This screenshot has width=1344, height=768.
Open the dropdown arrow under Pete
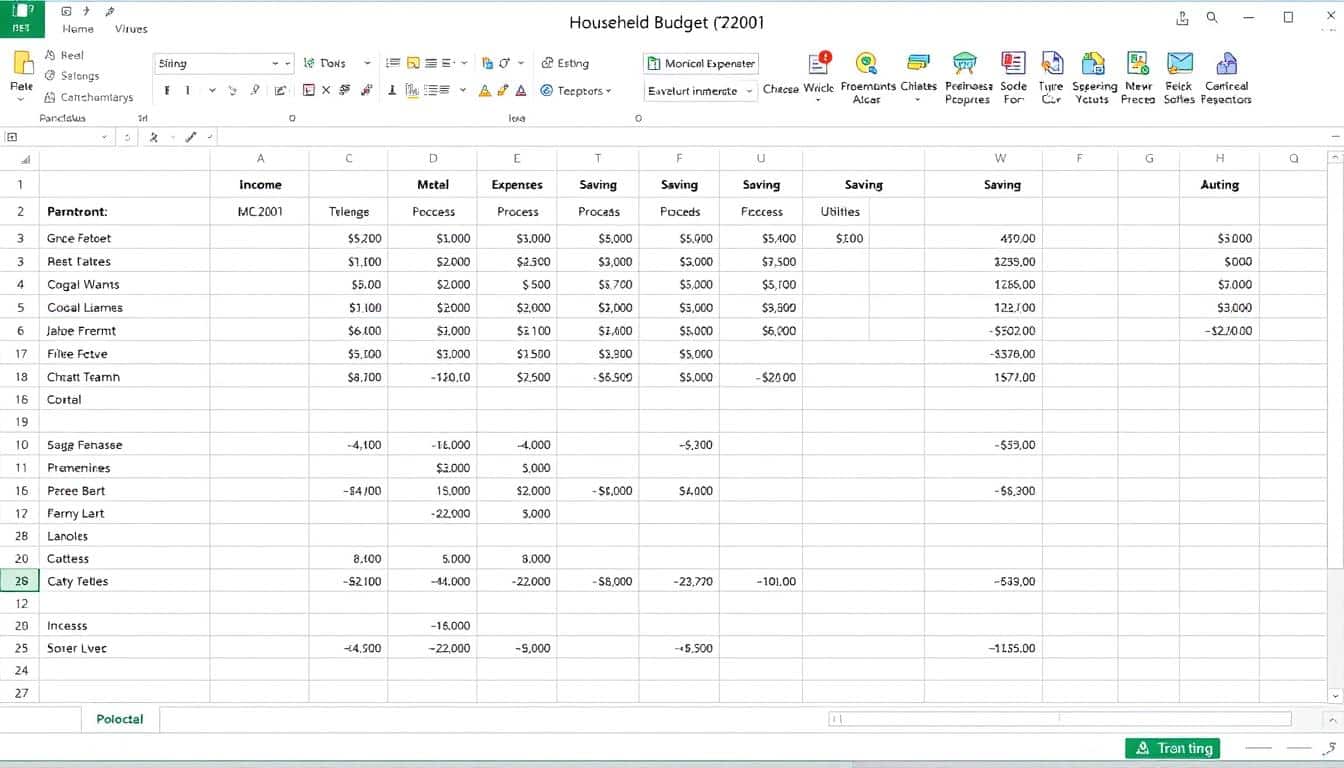(x=20, y=100)
